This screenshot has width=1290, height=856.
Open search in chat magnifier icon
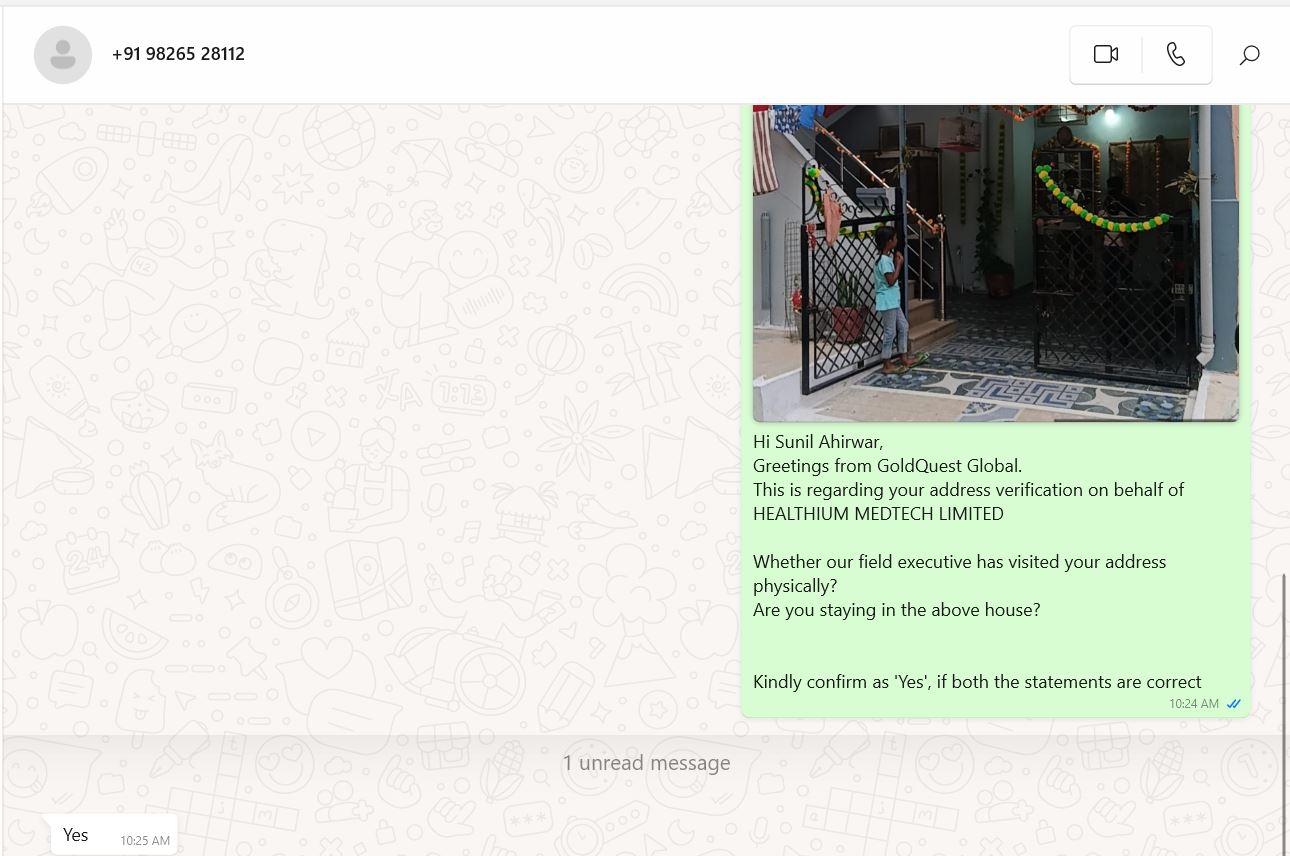coord(1249,55)
